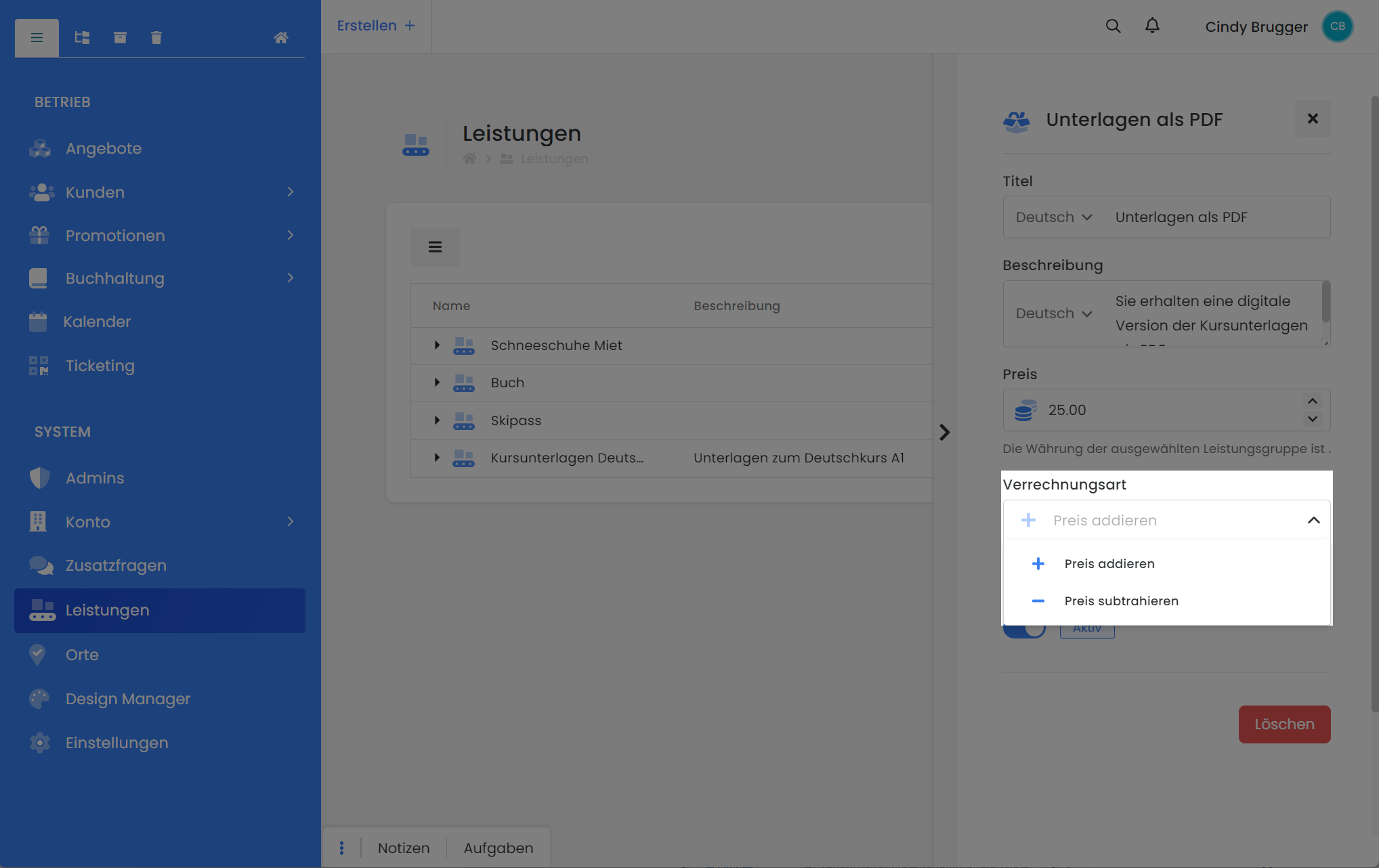Click the home icon in sidebar toolbar
This screenshot has width=1379, height=868.
280,38
